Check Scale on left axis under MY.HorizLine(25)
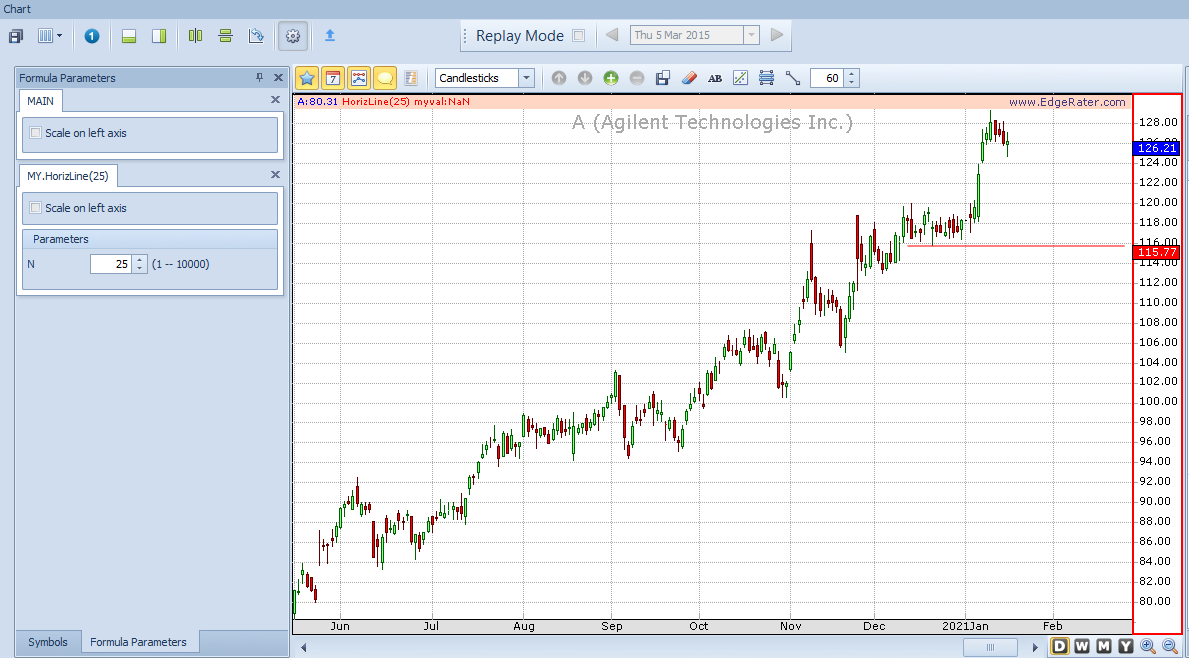 tap(36, 208)
